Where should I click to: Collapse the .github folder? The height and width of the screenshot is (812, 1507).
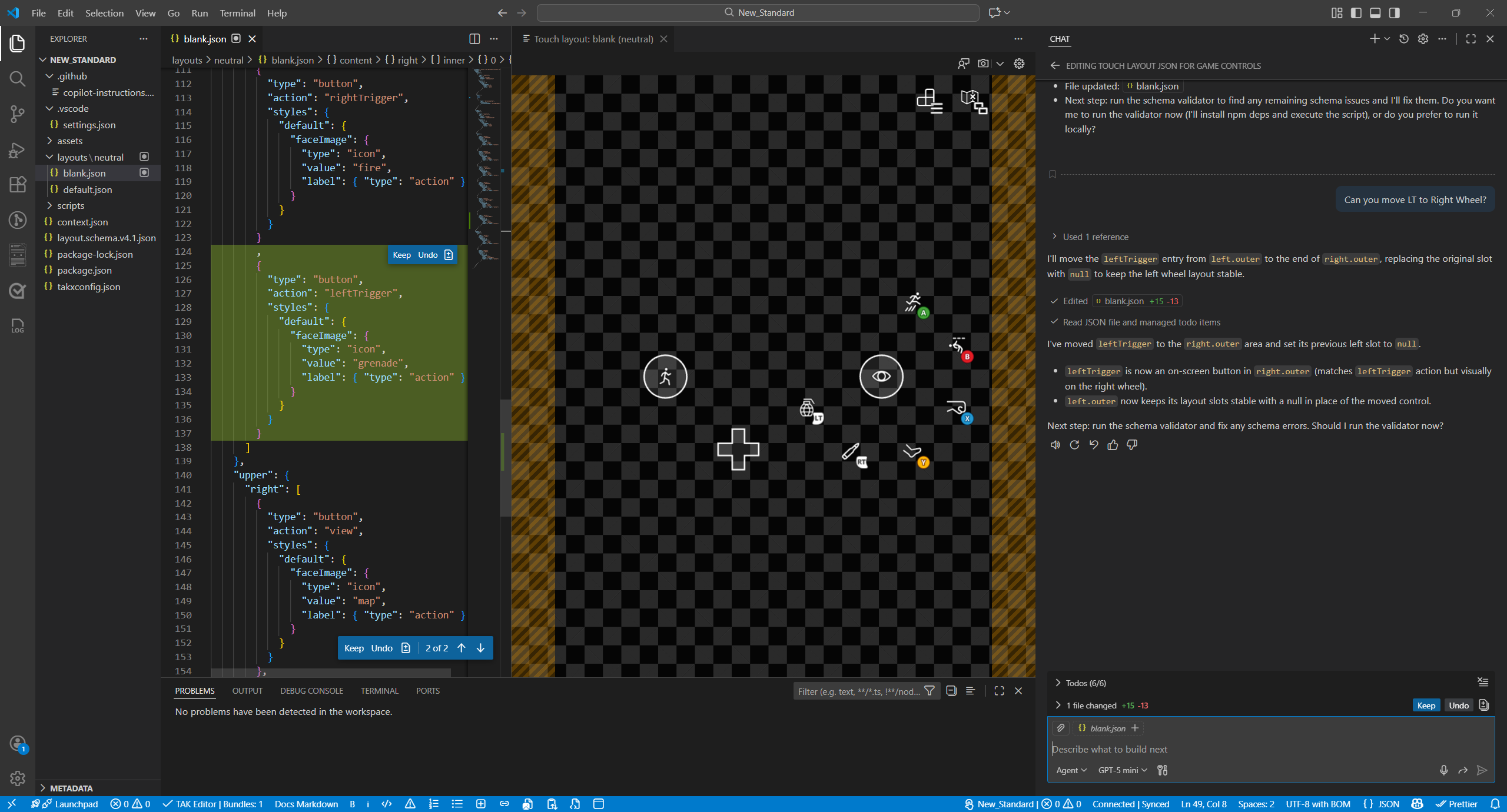(50, 76)
